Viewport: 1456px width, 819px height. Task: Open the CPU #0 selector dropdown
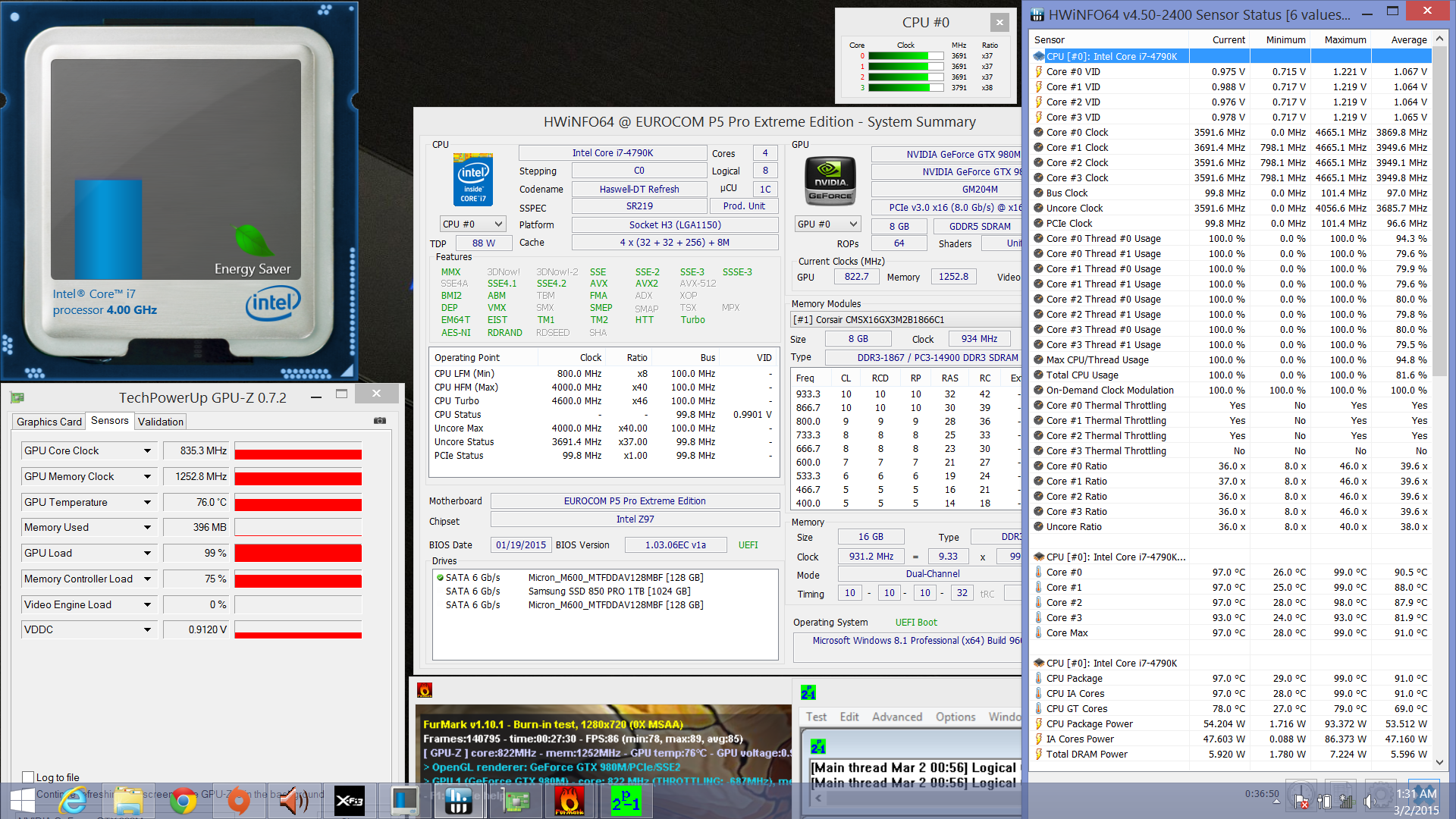pos(472,224)
